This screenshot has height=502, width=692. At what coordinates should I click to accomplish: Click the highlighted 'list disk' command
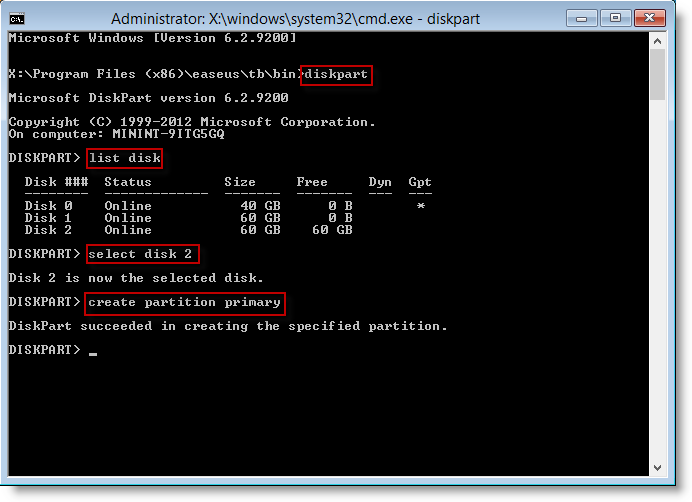click(x=124, y=158)
